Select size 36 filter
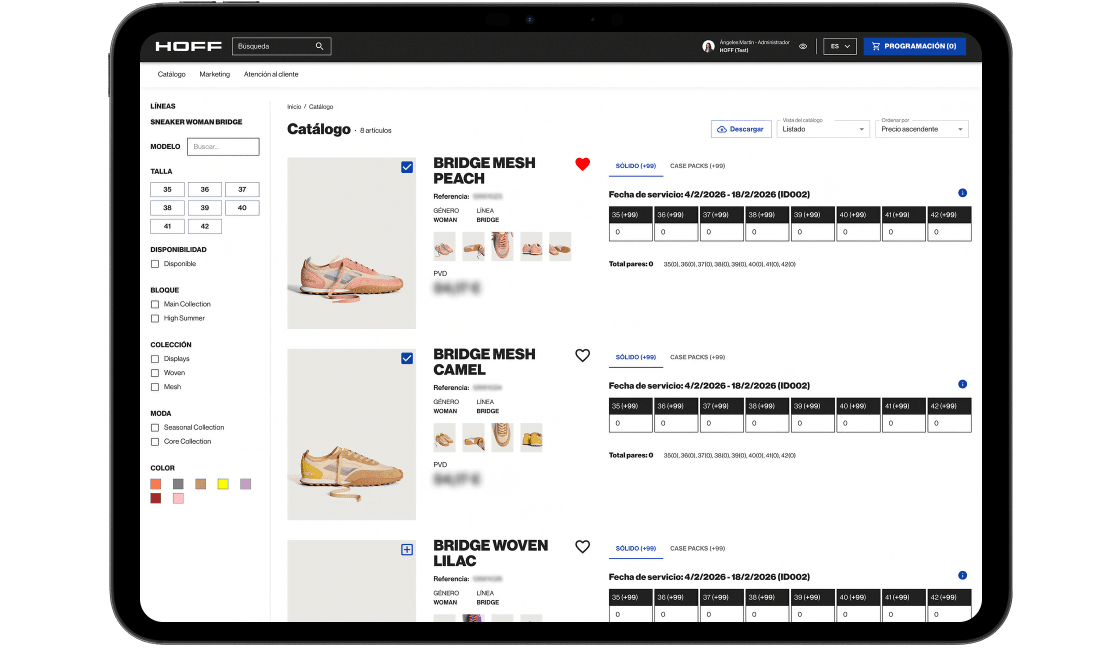 point(205,190)
